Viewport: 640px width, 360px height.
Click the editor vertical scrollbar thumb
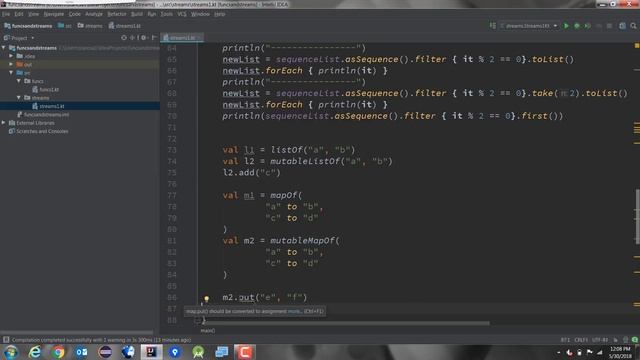pos(638,217)
